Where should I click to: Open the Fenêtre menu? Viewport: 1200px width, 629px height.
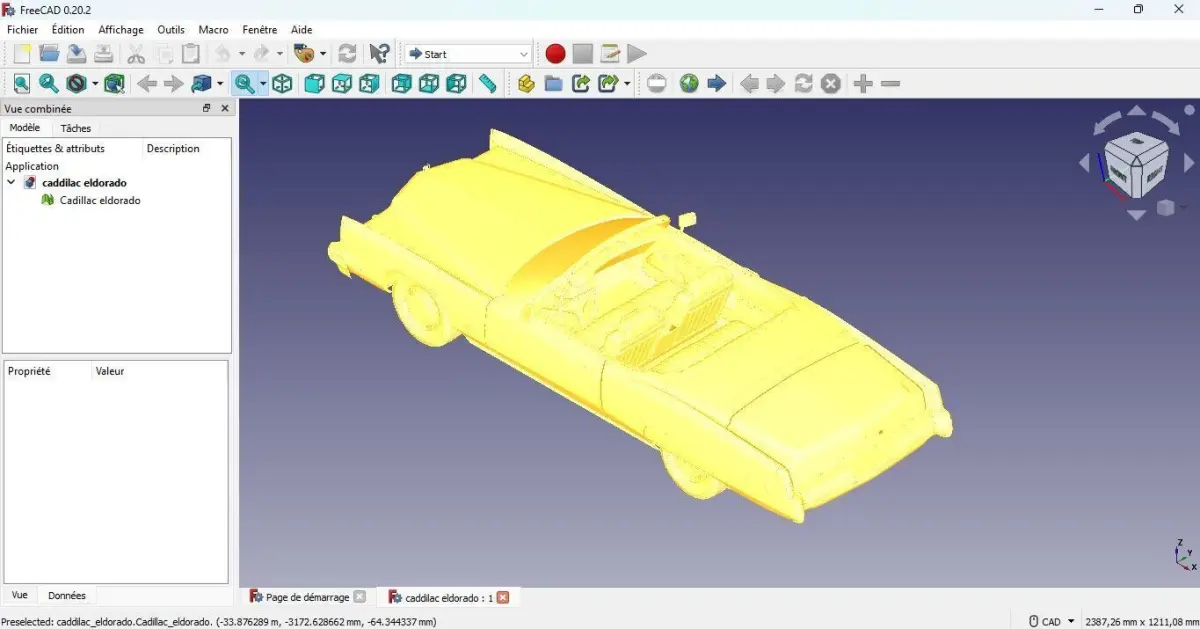click(x=260, y=30)
